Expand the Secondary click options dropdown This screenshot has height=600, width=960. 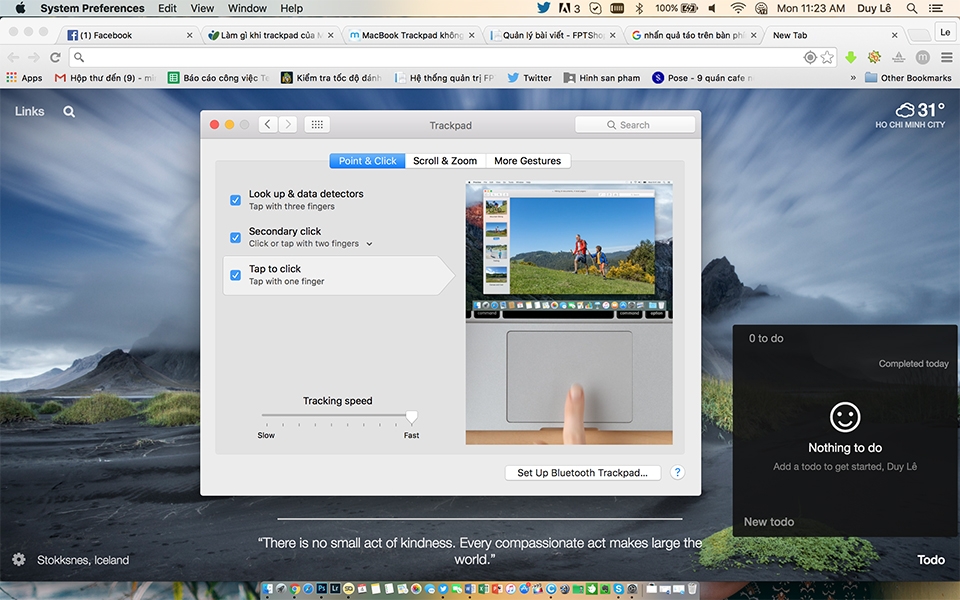click(369, 244)
